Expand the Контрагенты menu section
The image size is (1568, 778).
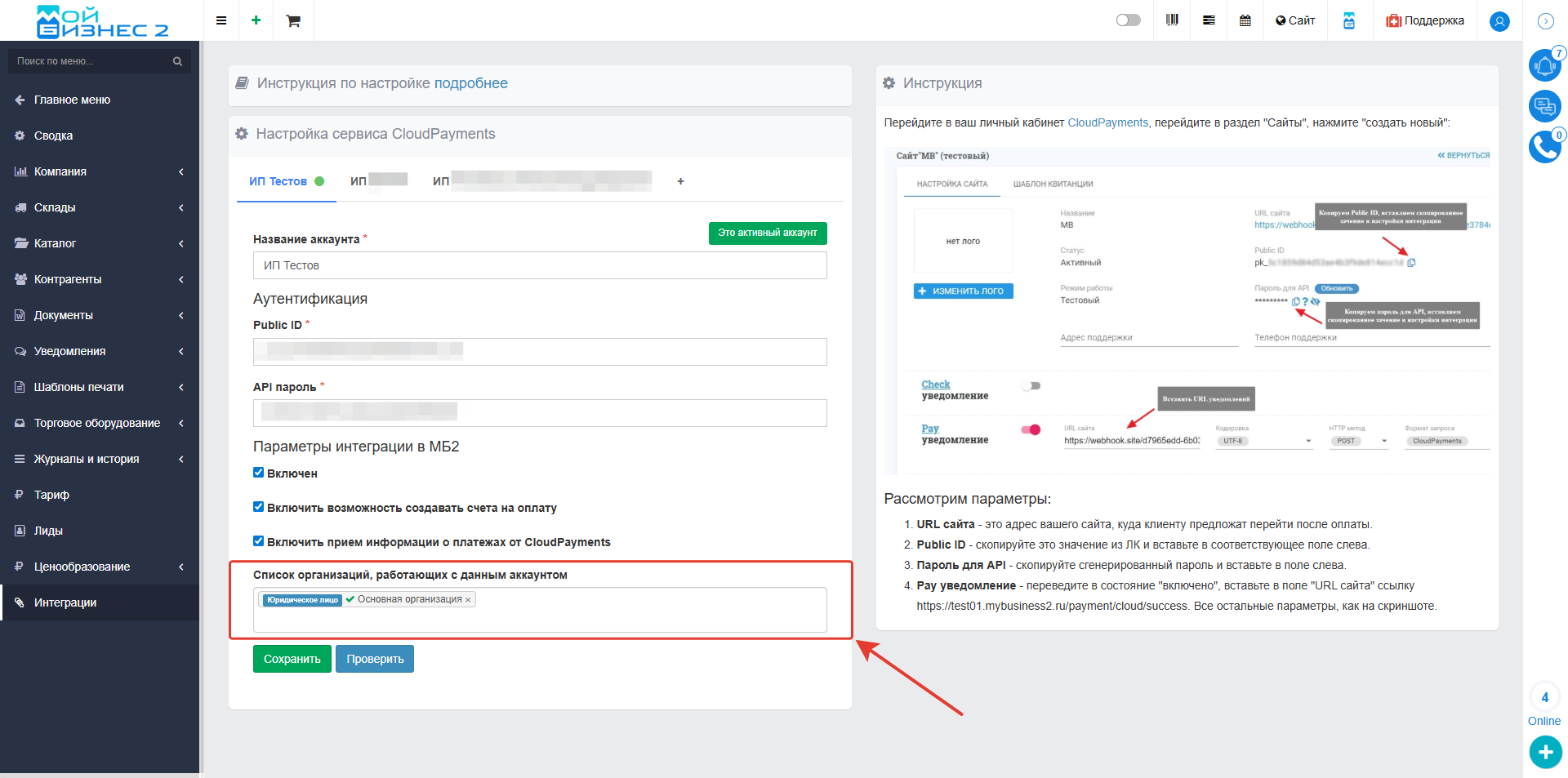pyautogui.click(x=100, y=279)
